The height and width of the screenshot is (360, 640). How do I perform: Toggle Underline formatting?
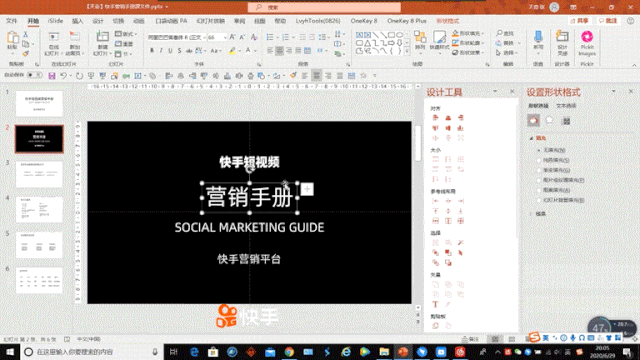[170, 51]
